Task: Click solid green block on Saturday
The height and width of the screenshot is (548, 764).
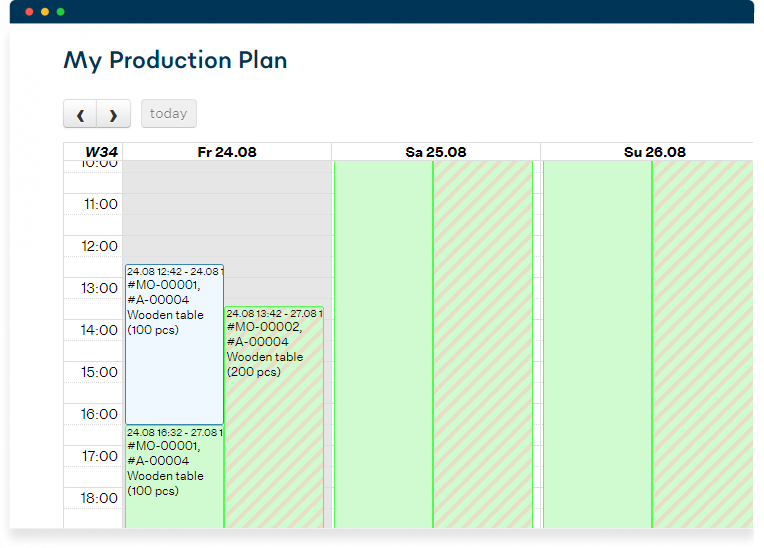Action: (383, 340)
